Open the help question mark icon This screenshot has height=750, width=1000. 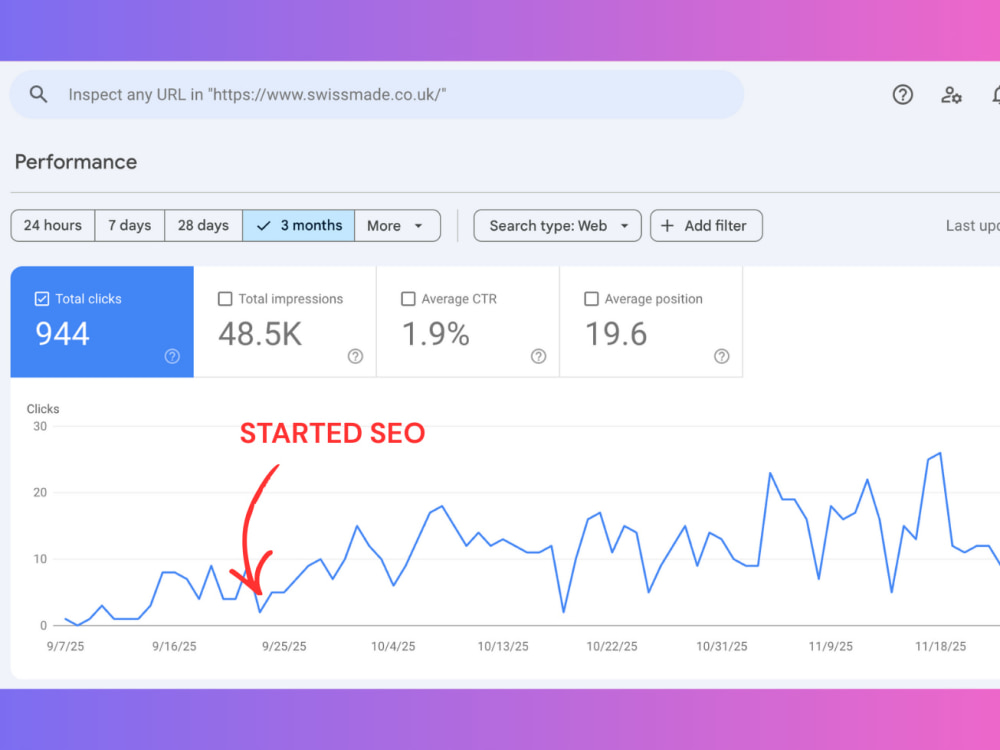tap(902, 95)
